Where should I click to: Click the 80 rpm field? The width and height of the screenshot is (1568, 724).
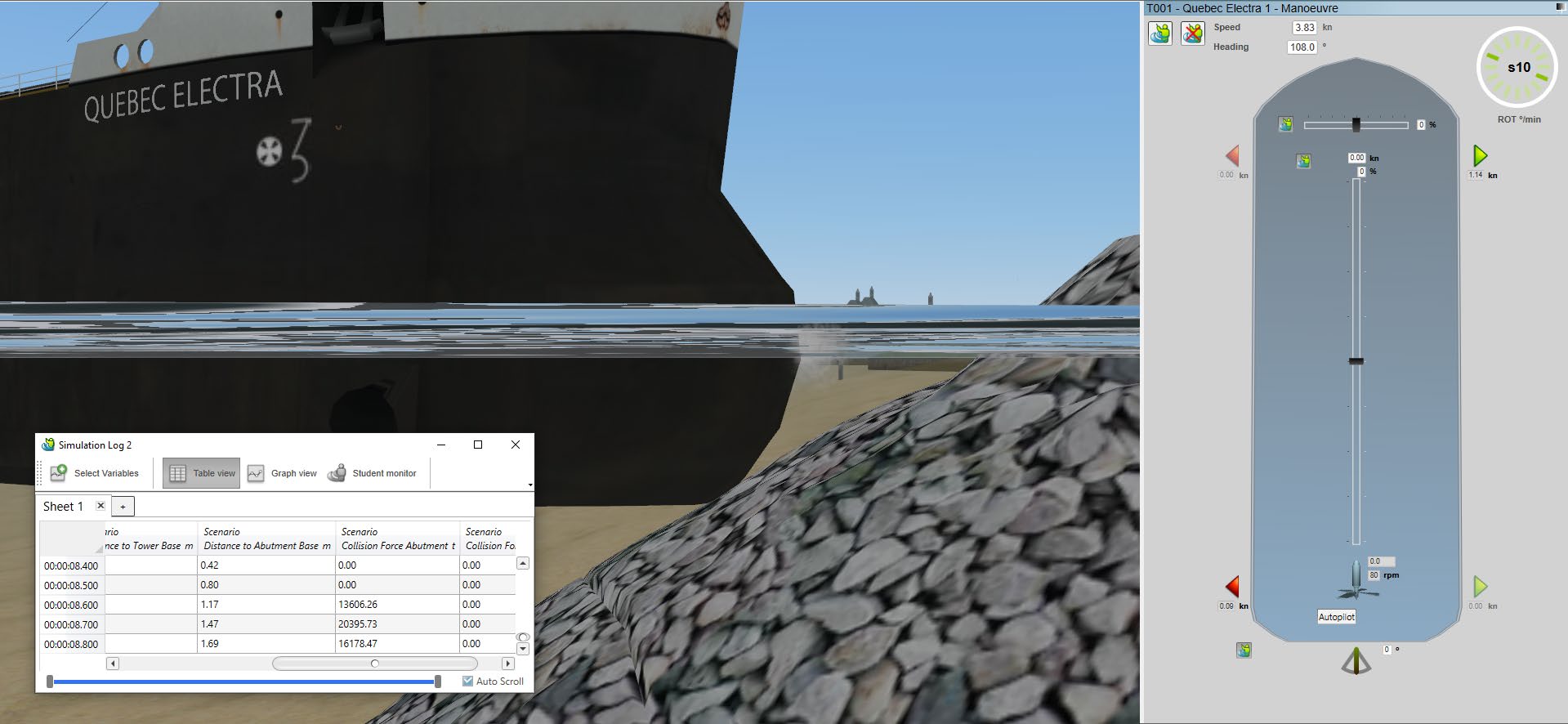1374,575
